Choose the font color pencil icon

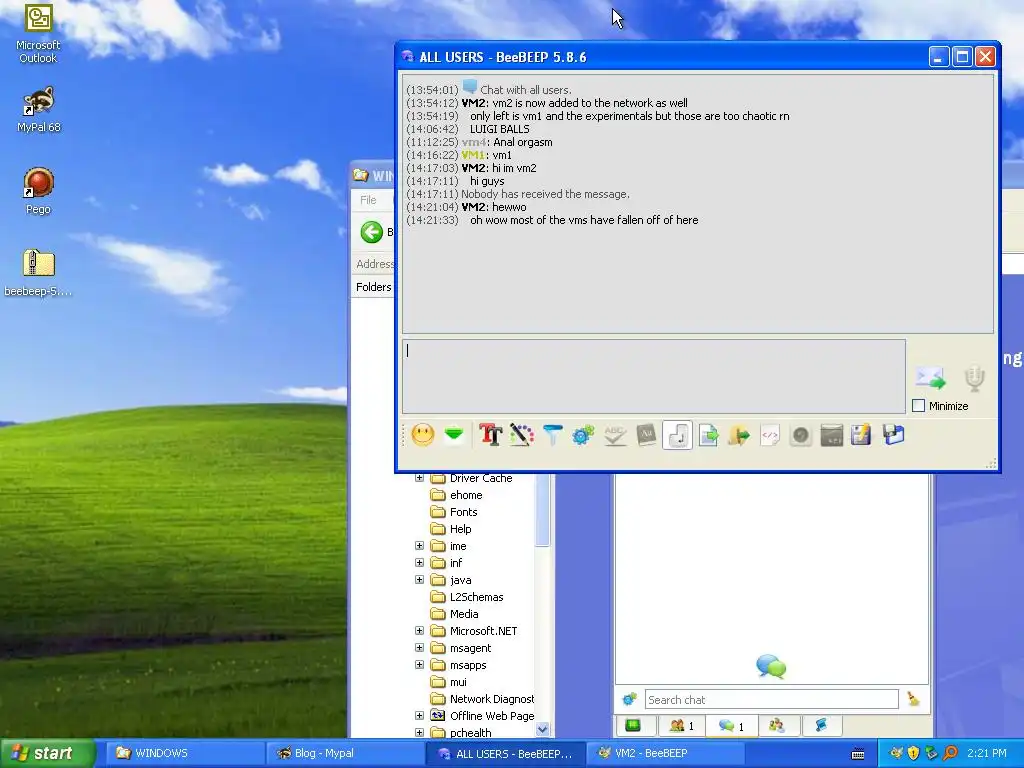tap(522, 435)
